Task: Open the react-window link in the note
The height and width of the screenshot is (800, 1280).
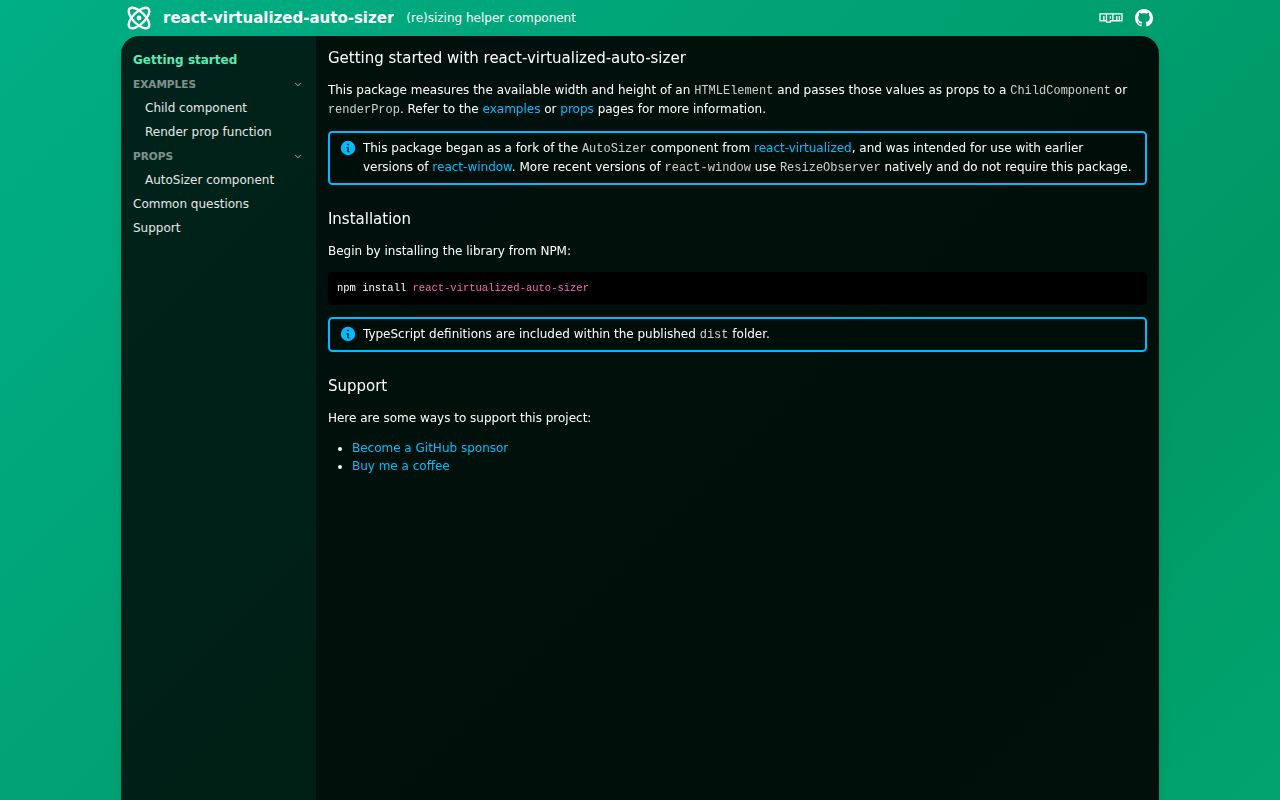Action: click(472, 167)
